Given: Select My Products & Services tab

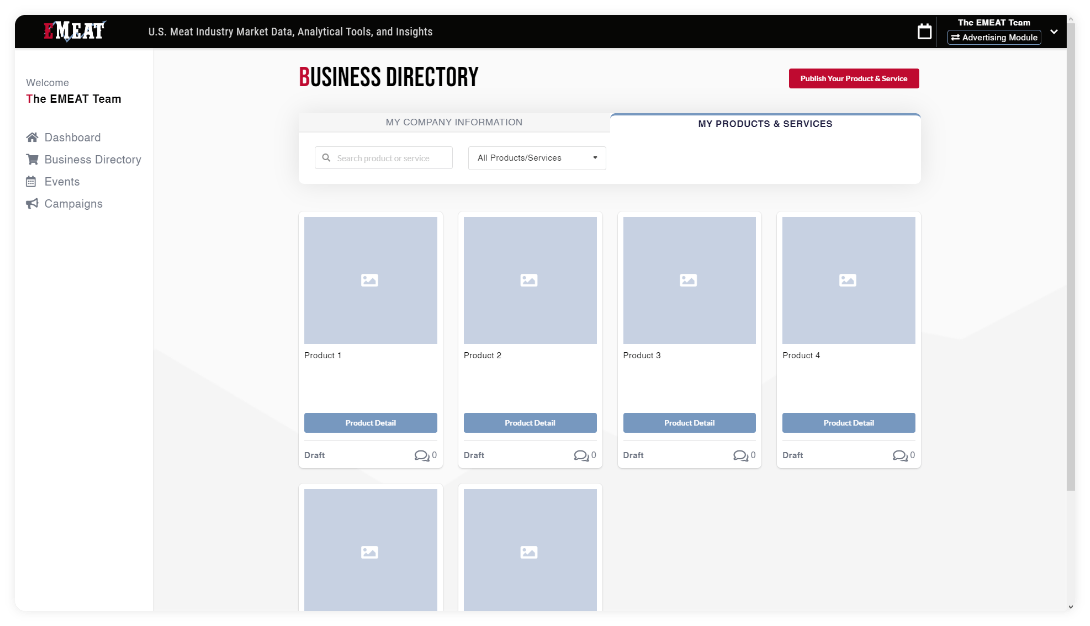Looking at the screenshot, I should (765, 124).
